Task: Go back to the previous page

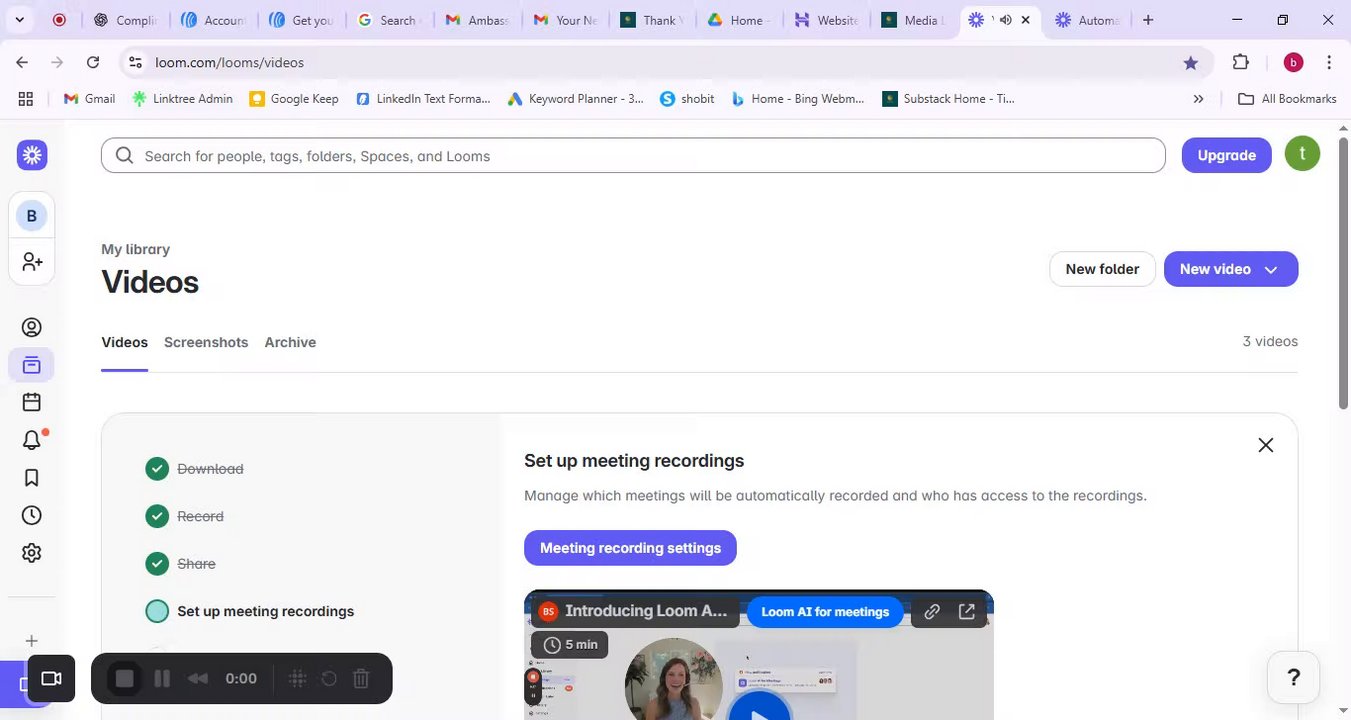Action: pos(22,62)
